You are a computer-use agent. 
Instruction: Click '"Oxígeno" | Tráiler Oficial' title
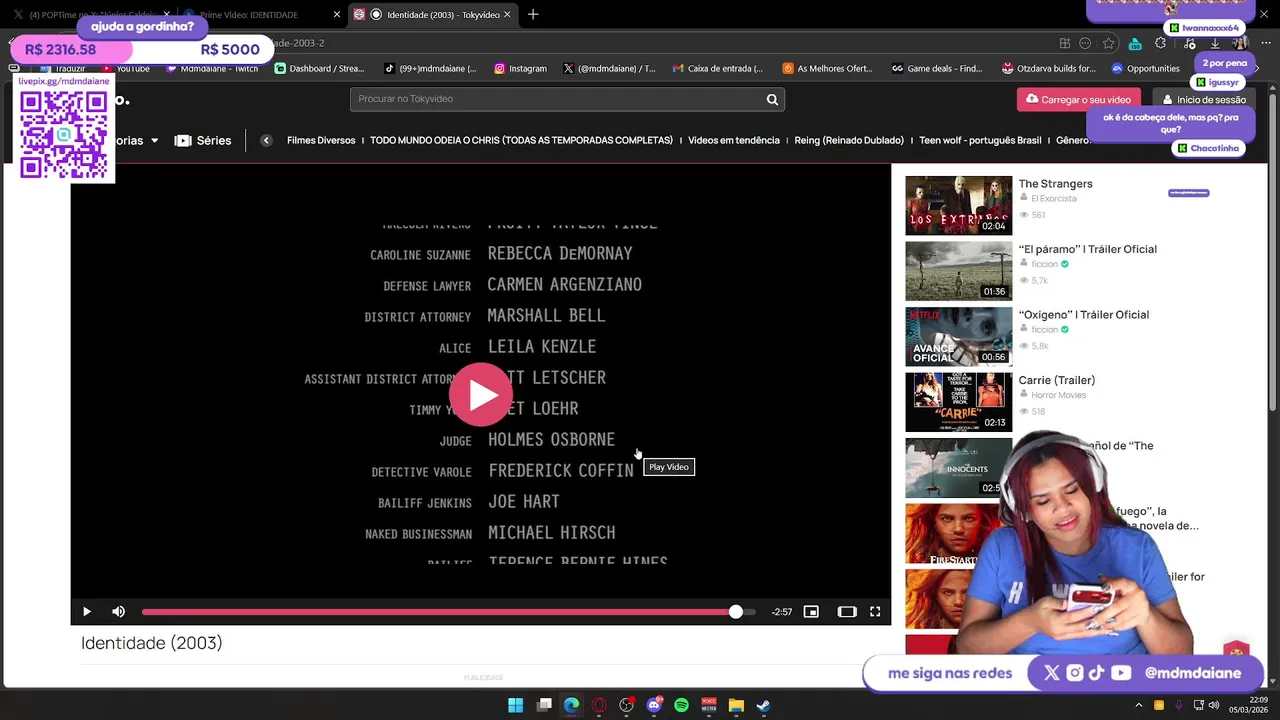[1083, 315]
